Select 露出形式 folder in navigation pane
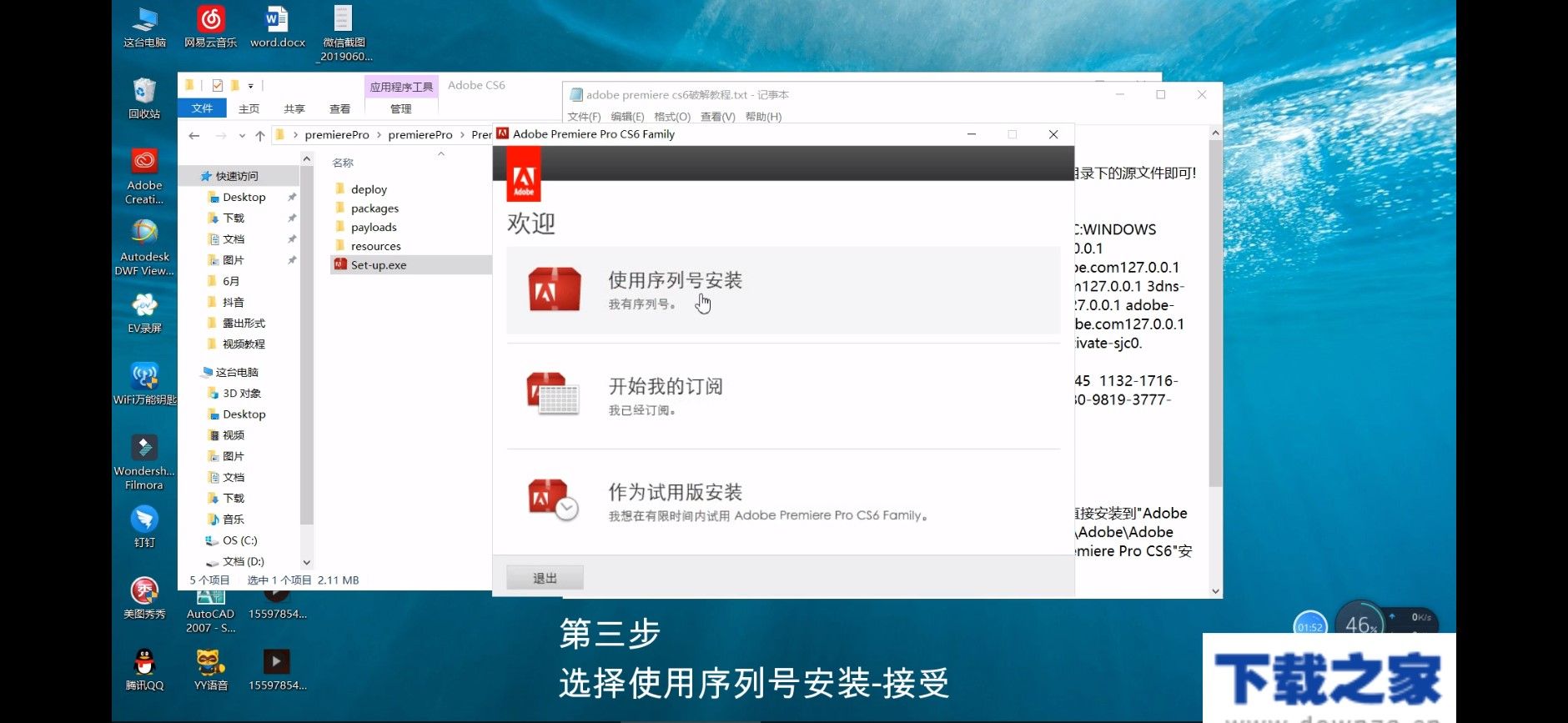The image size is (1568, 723). (244, 323)
